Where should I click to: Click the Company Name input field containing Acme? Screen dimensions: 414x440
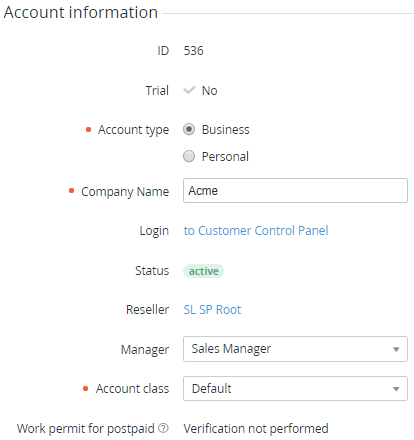tap(295, 191)
